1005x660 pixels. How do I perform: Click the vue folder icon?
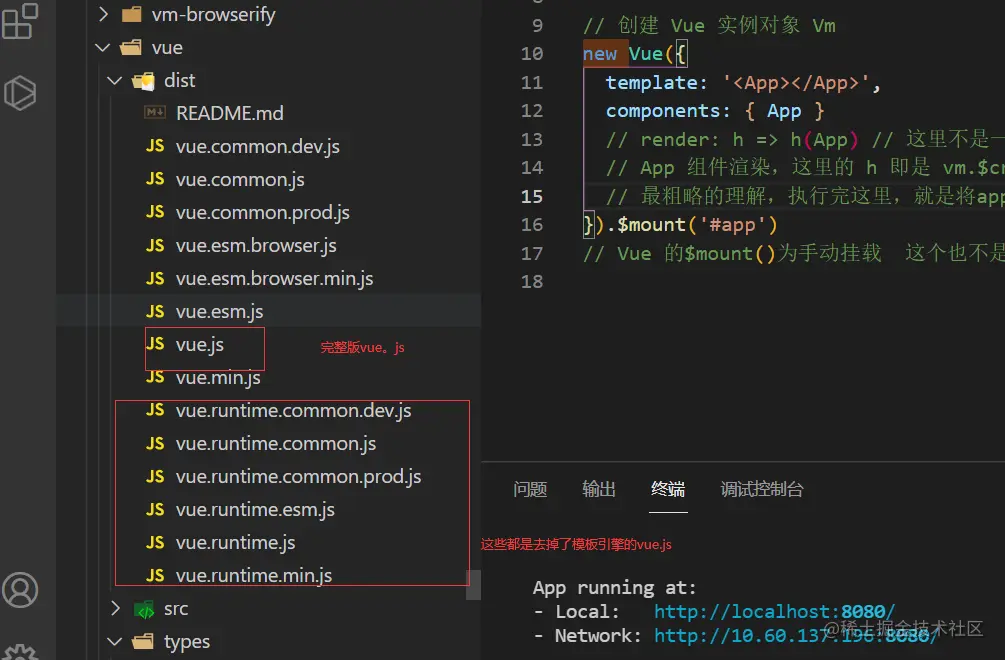(131, 47)
